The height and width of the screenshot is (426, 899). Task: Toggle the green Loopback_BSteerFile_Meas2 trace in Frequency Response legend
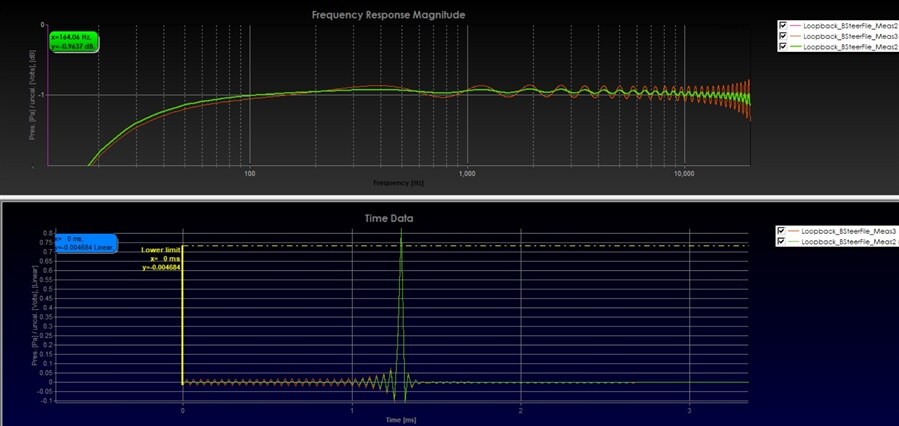pos(783,47)
